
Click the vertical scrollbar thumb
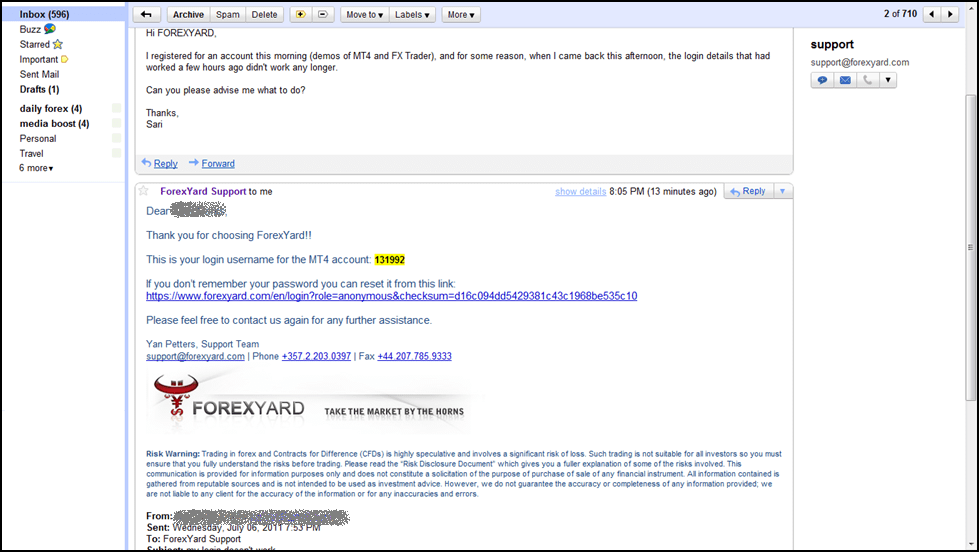click(x=970, y=247)
